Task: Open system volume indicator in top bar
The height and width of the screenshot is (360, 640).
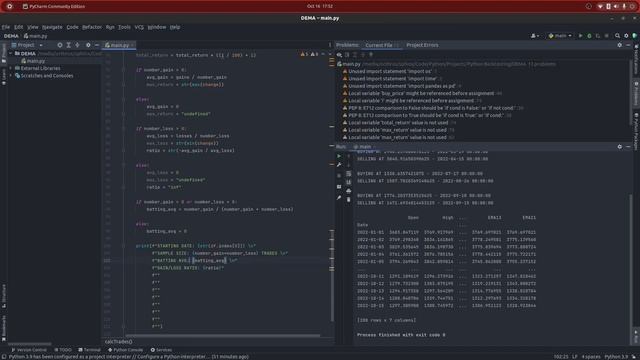Action: pyautogui.click(x=616, y=6)
